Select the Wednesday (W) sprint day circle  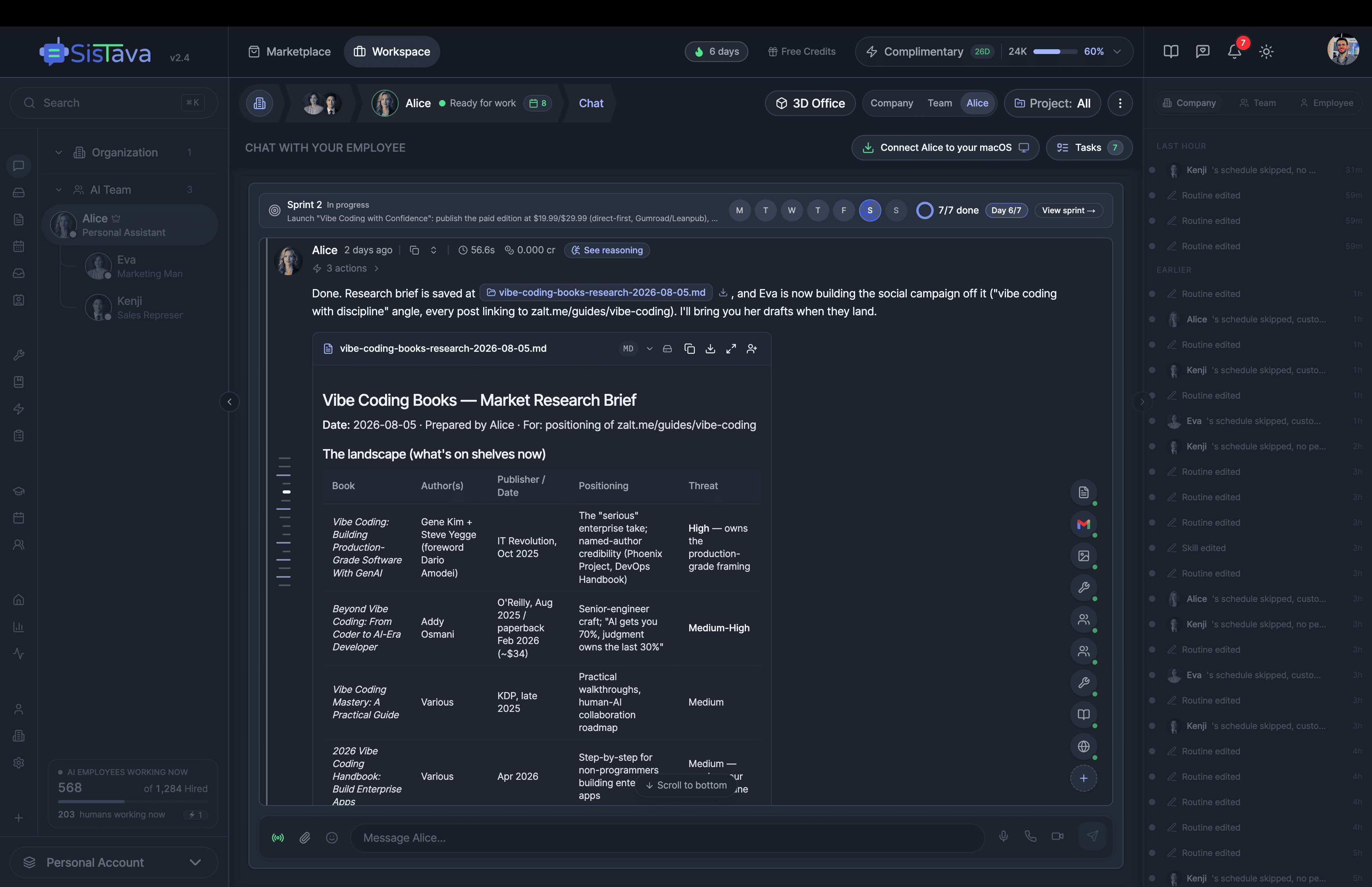pos(792,210)
